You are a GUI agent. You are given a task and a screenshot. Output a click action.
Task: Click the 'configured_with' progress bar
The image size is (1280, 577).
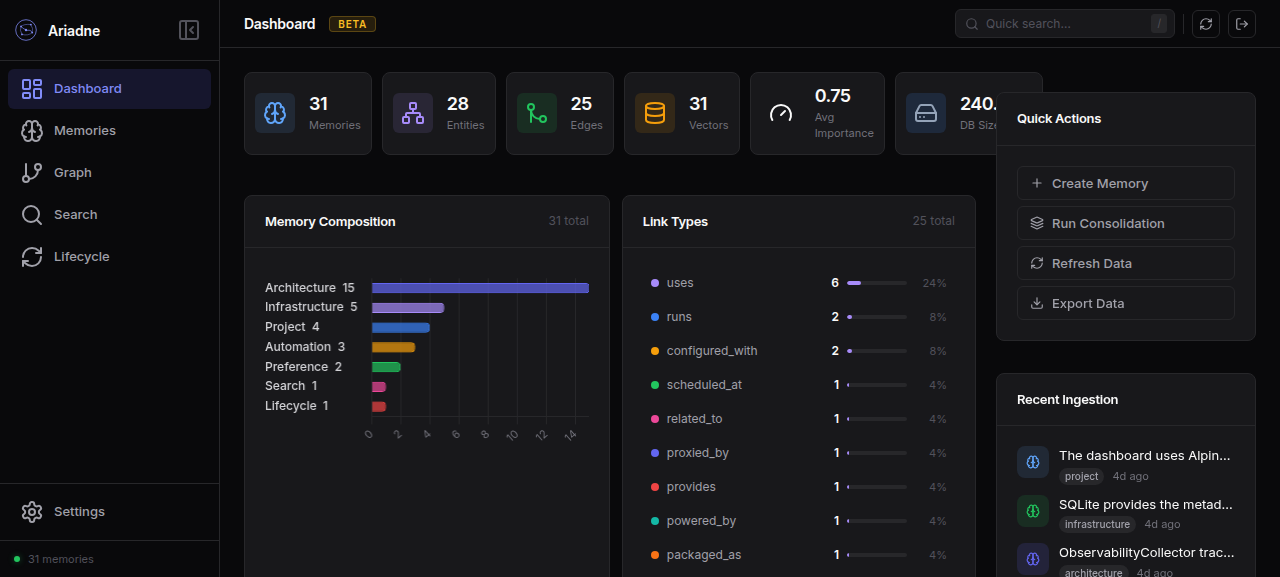pyautogui.click(x=877, y=351)
